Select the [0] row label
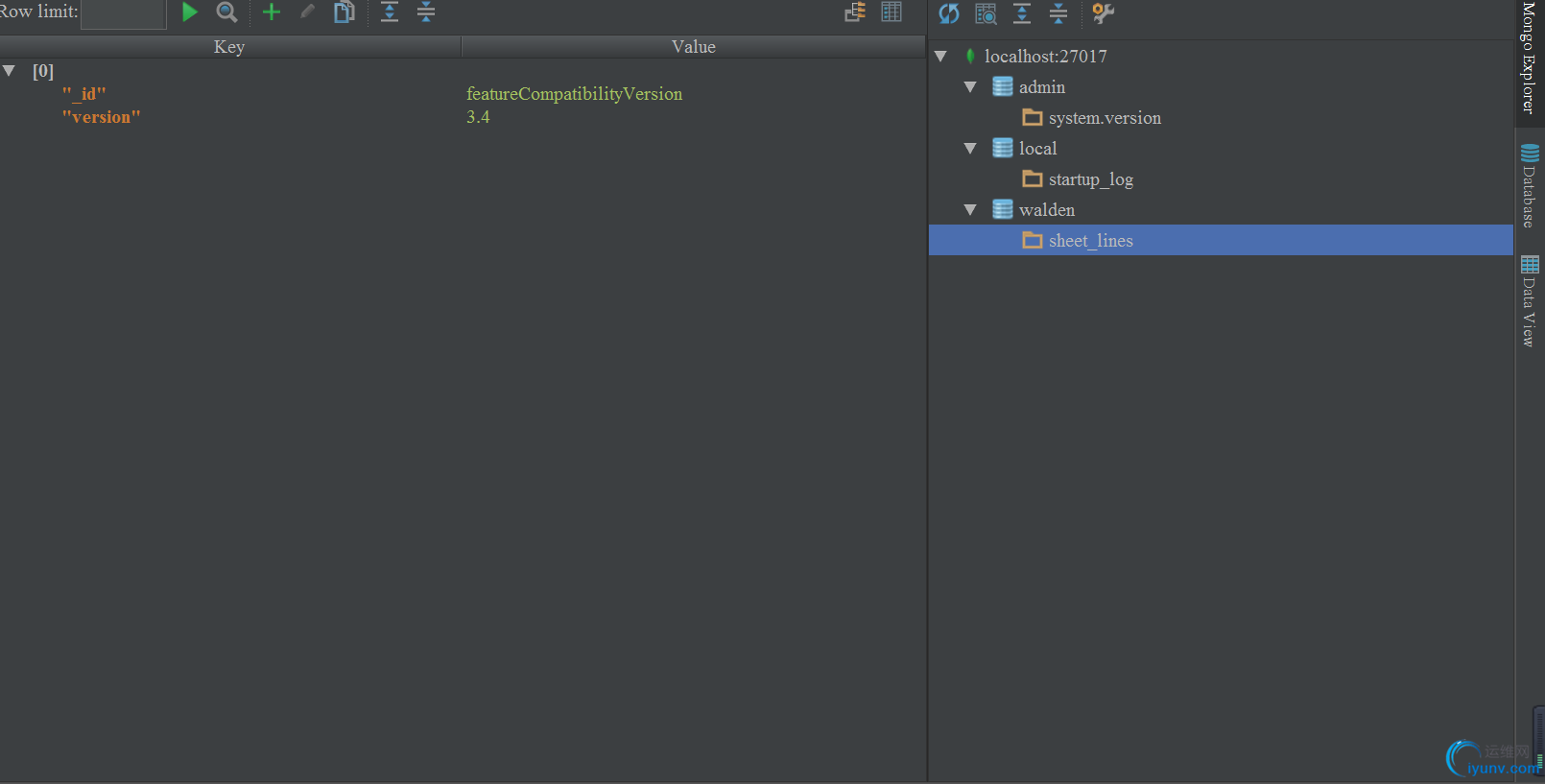Screen dimensions: 1545x784 point(43,71)
